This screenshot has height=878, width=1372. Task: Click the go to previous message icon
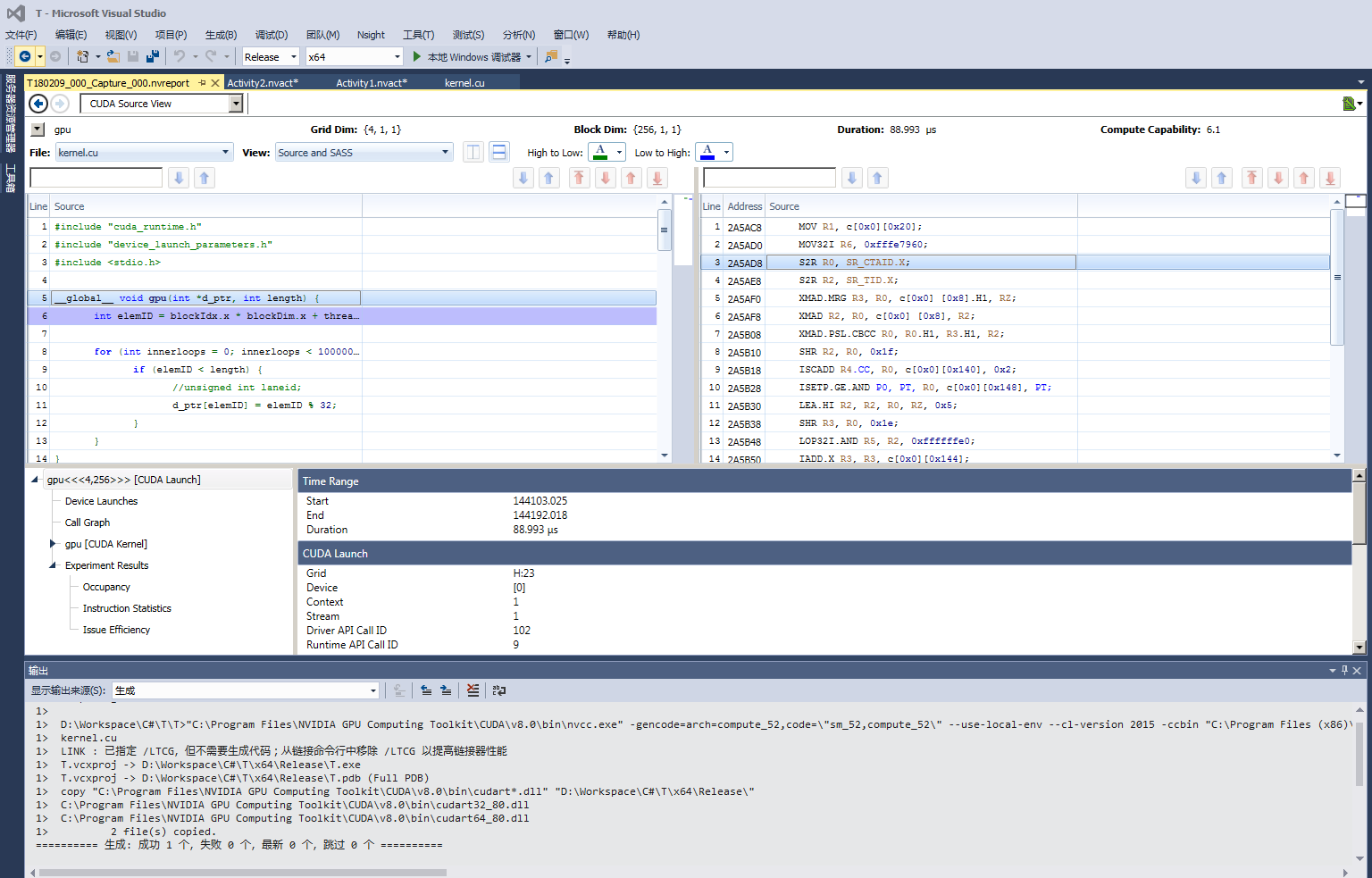426,690
